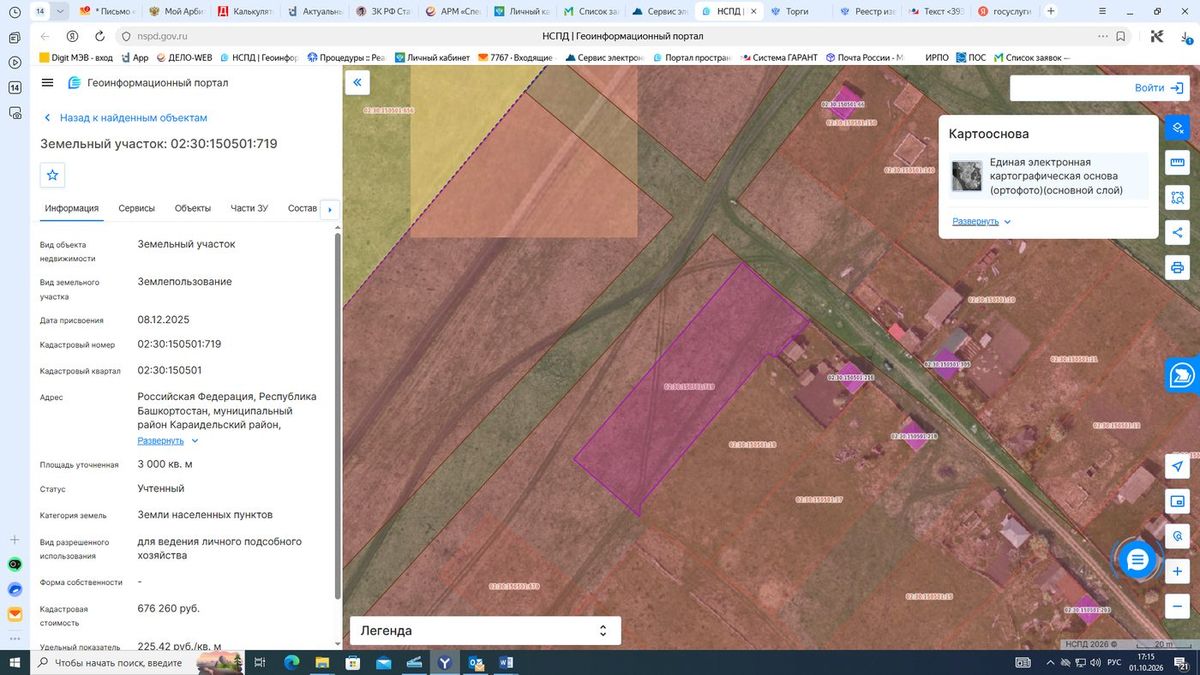Activate the area search tool
The height and width of the screenshot is (675, 1200).
click(x=1177, y=198)
